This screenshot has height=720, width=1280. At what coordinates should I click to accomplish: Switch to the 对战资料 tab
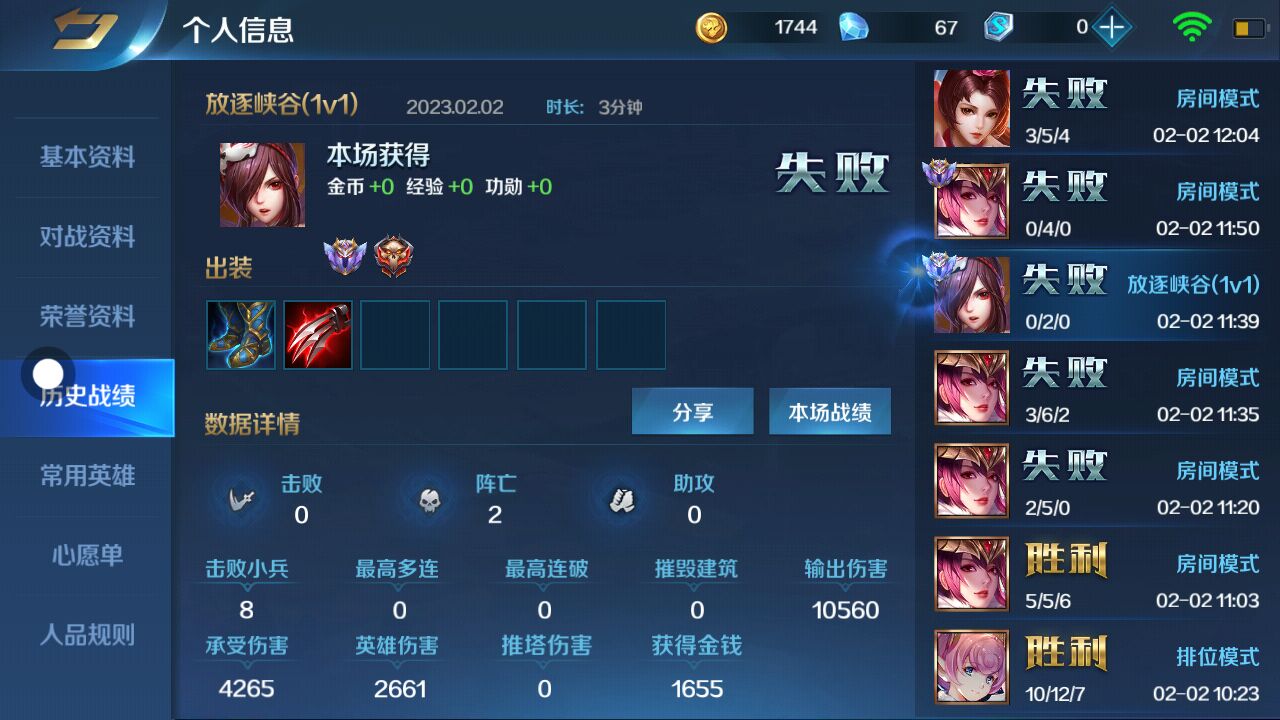click(87, 237)
